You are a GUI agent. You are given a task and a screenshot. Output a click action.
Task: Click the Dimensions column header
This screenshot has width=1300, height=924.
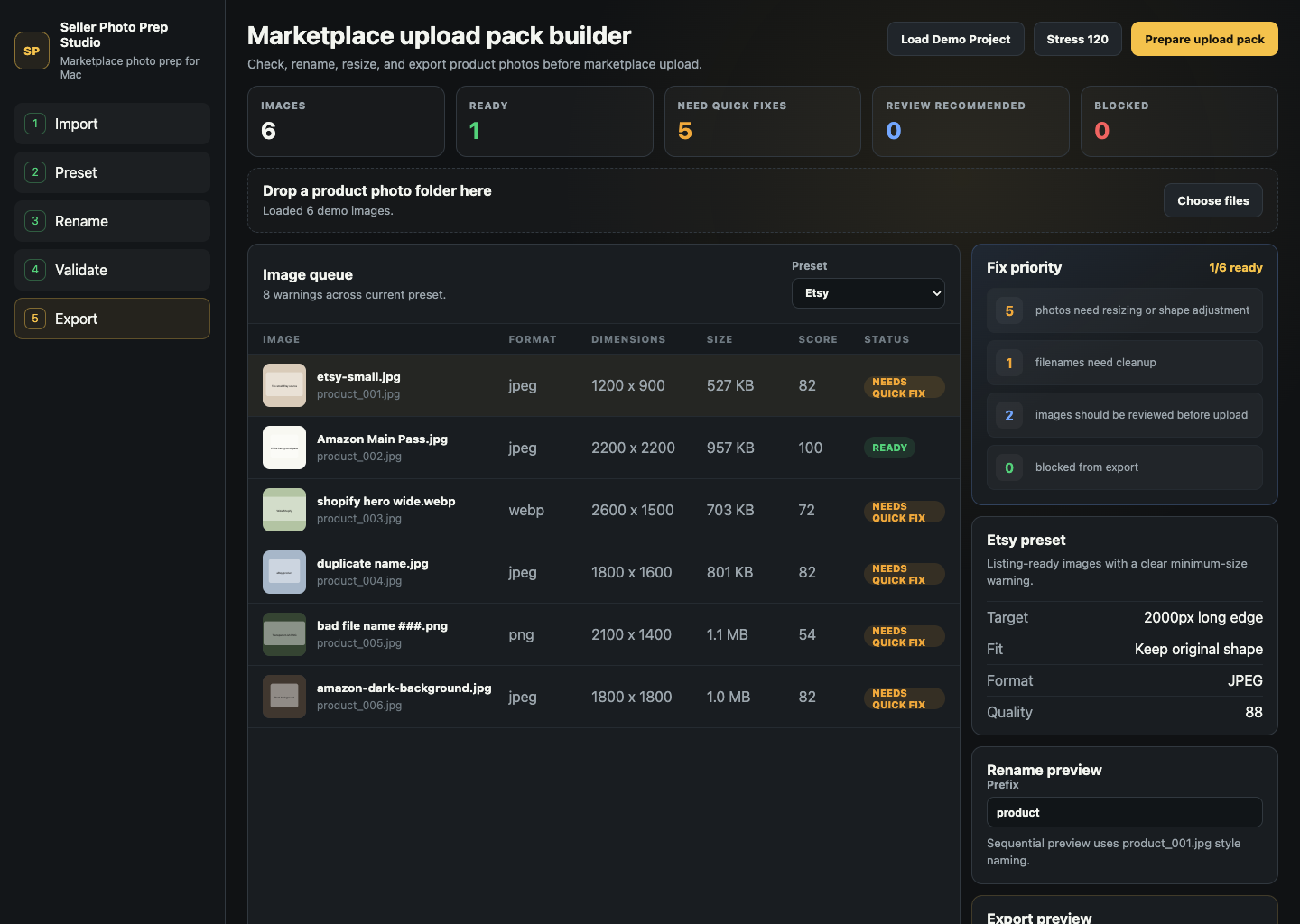coord(628,339)
